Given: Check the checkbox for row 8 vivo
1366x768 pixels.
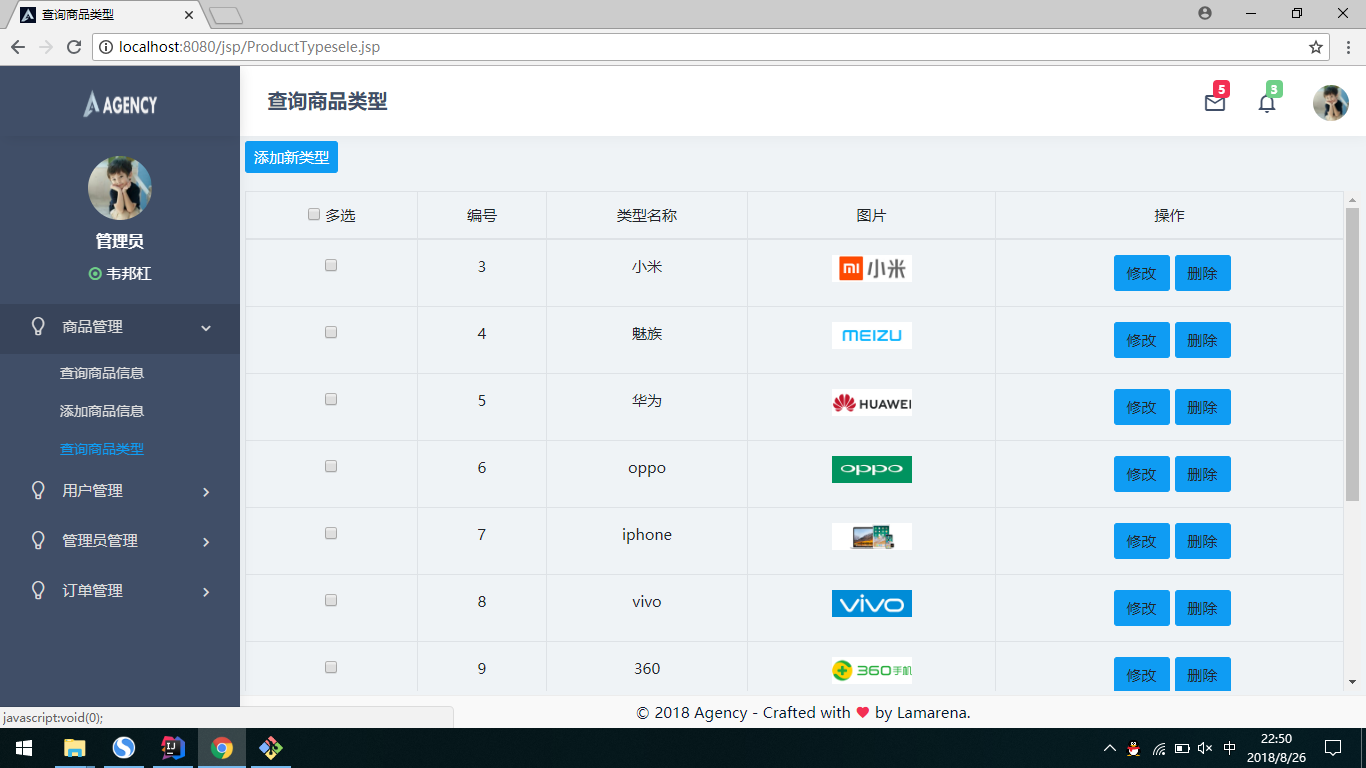Looking at the screenshot, I should (x=331, y=600).
